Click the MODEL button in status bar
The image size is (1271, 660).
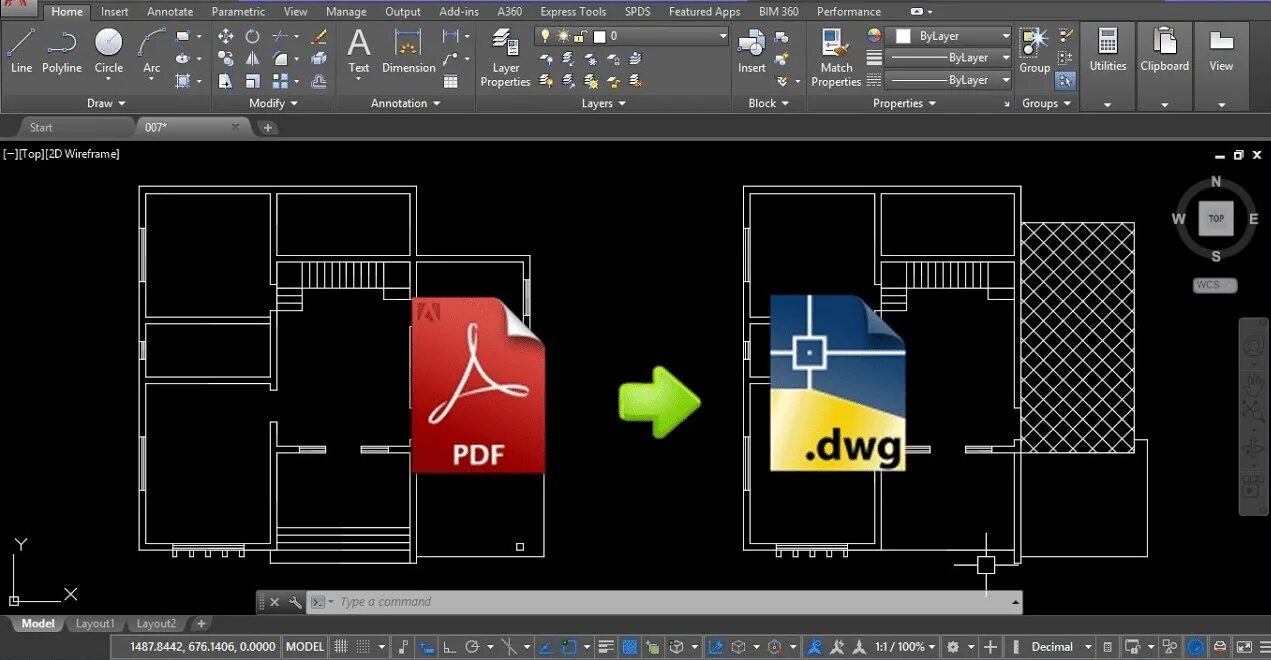(305, 646)
